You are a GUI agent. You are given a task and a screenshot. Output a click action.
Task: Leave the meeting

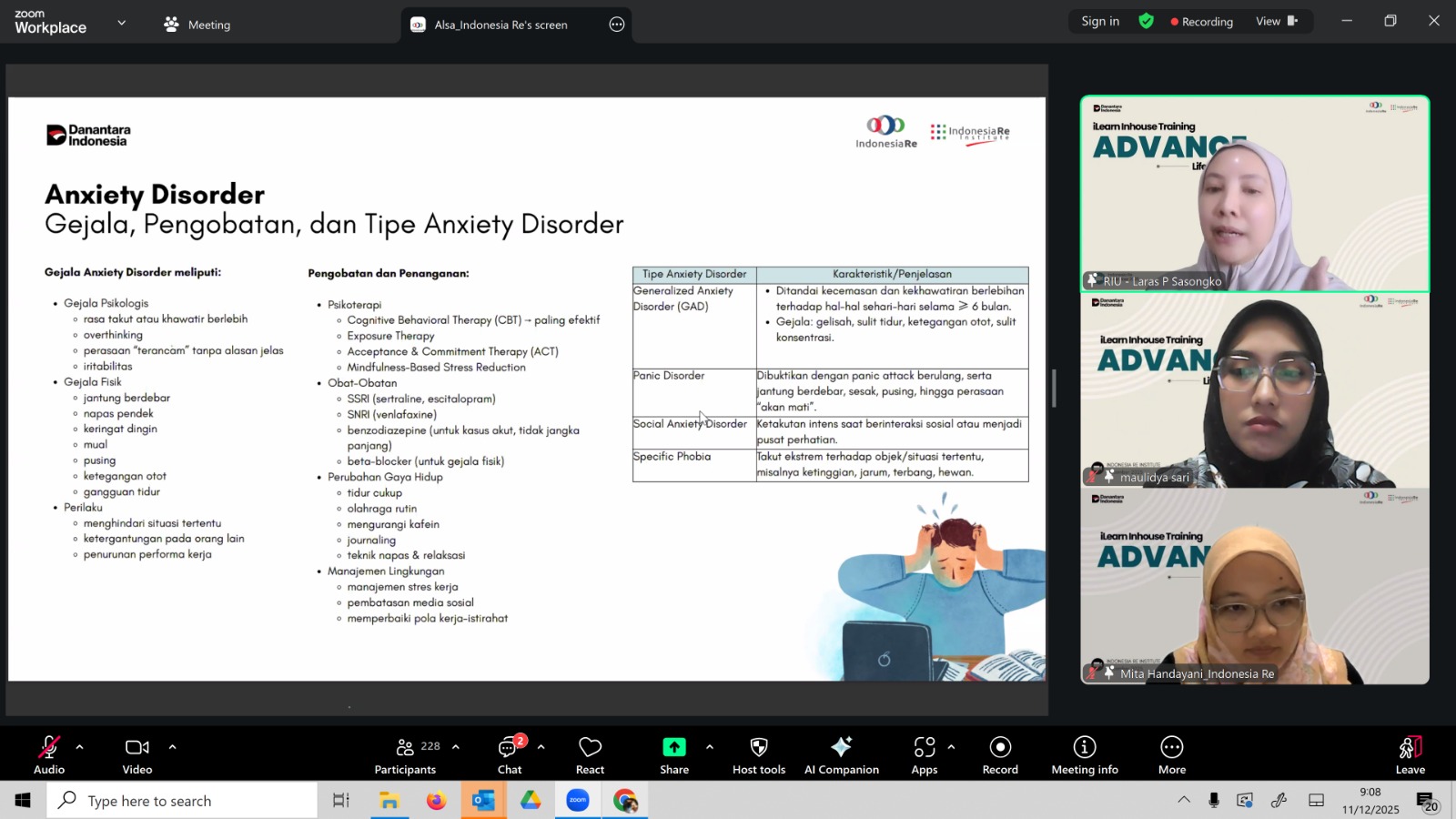[1410, 755]
